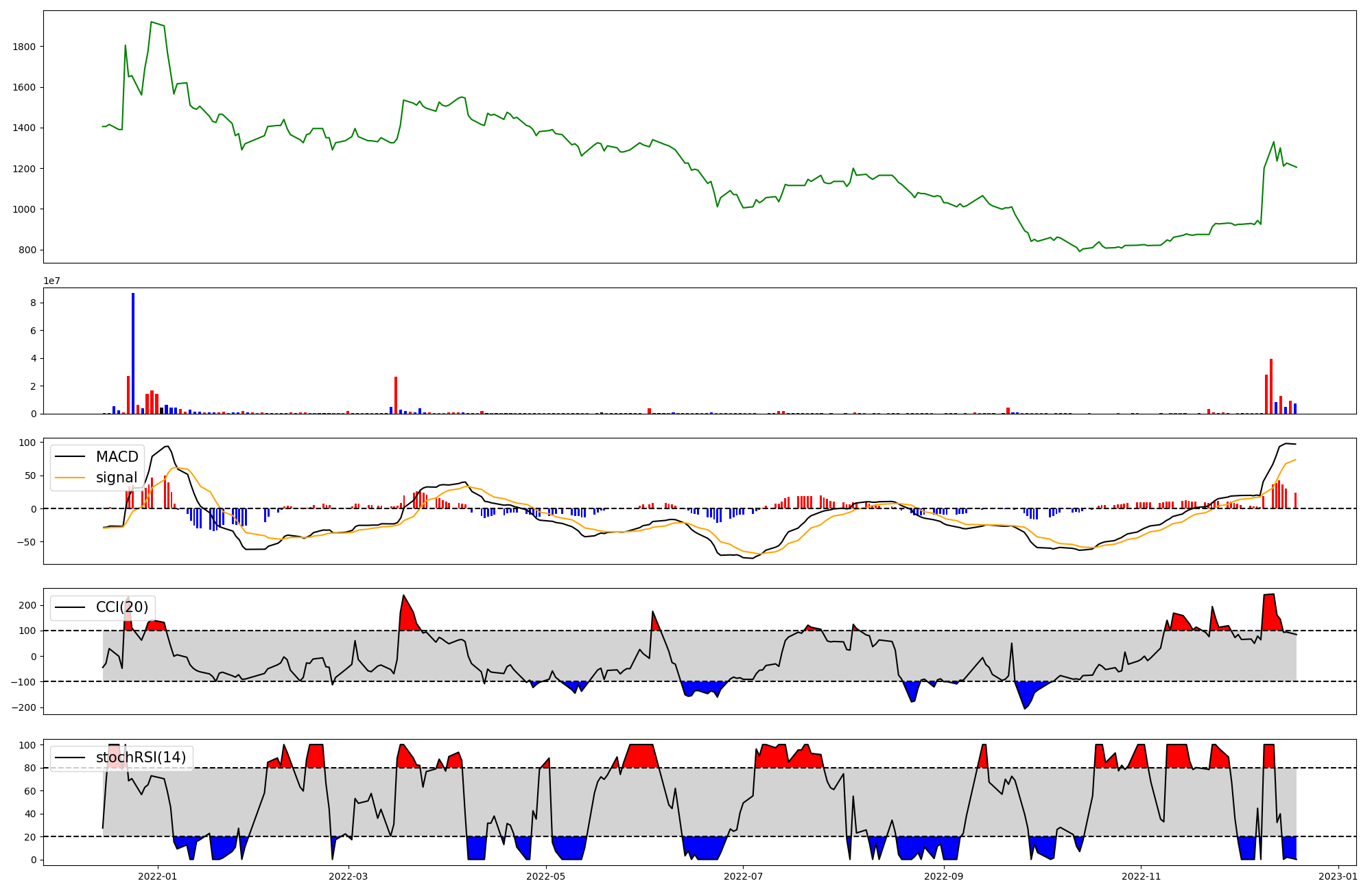Click the -200 label on CCI axis

pyautogui.click(x=23, y=707)
